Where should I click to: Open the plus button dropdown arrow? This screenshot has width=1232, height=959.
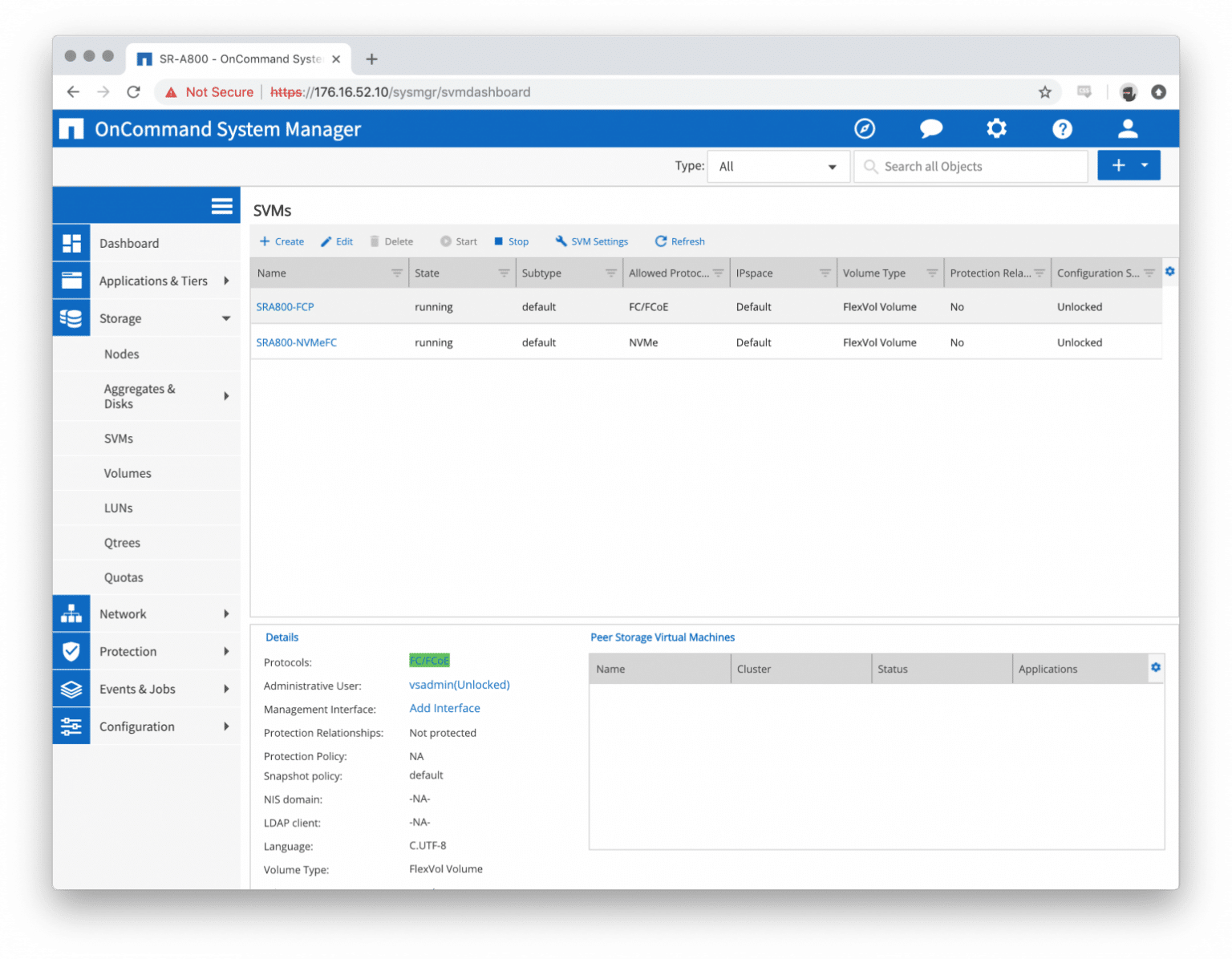(x=1145, y=165)
